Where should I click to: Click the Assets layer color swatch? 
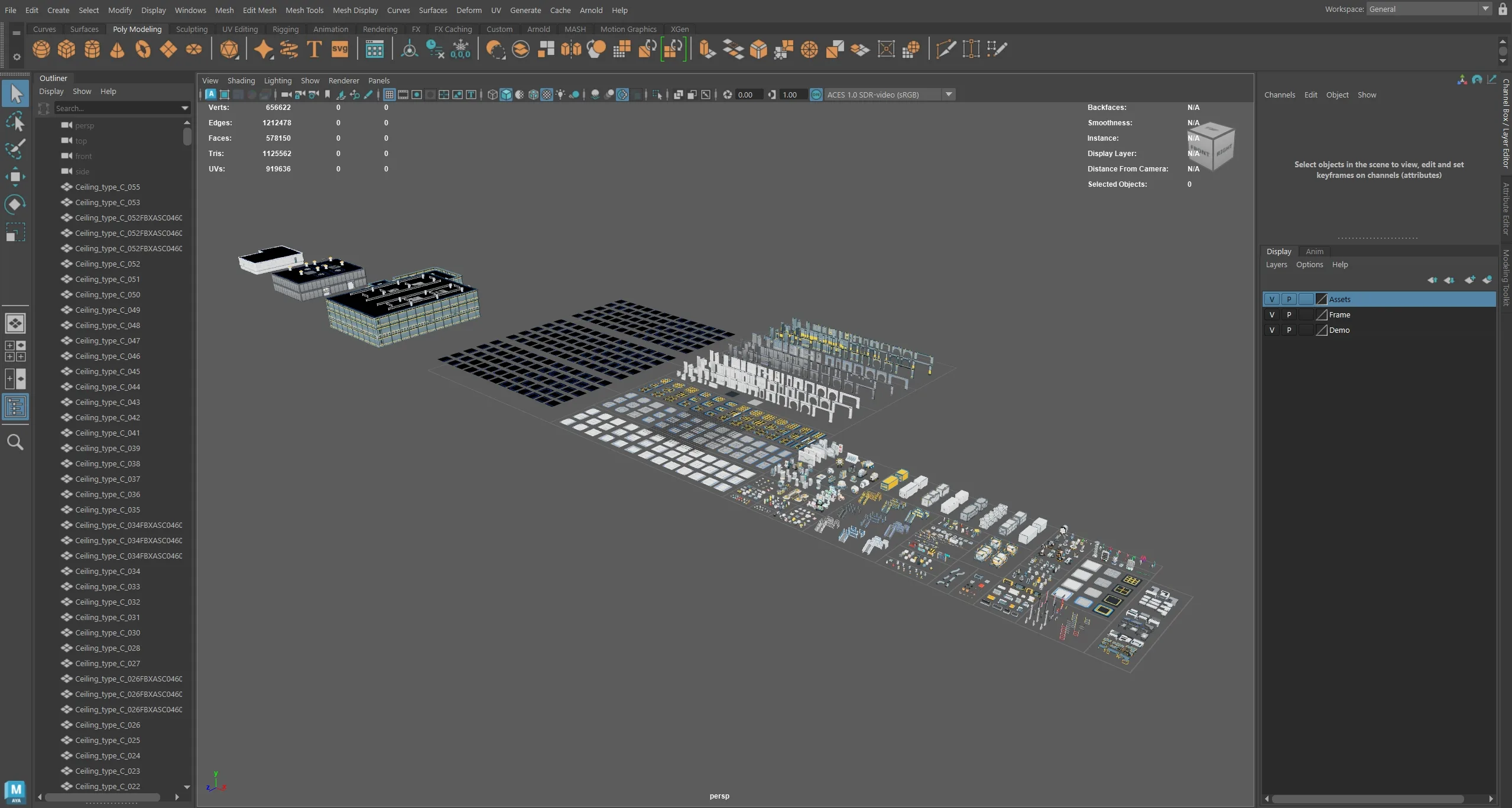tap(1322, 300)
